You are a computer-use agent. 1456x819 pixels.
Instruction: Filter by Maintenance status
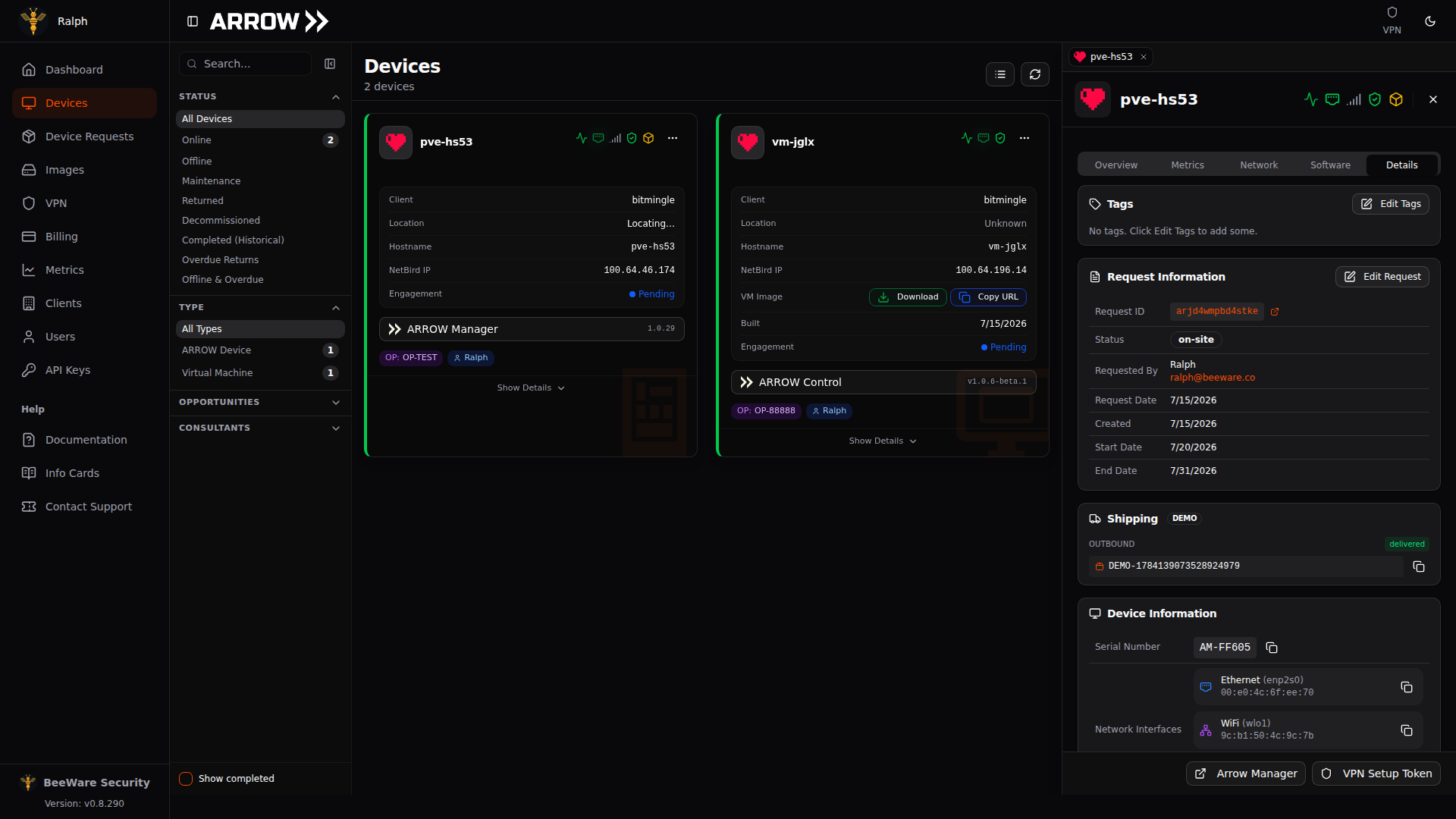point(260,181)
